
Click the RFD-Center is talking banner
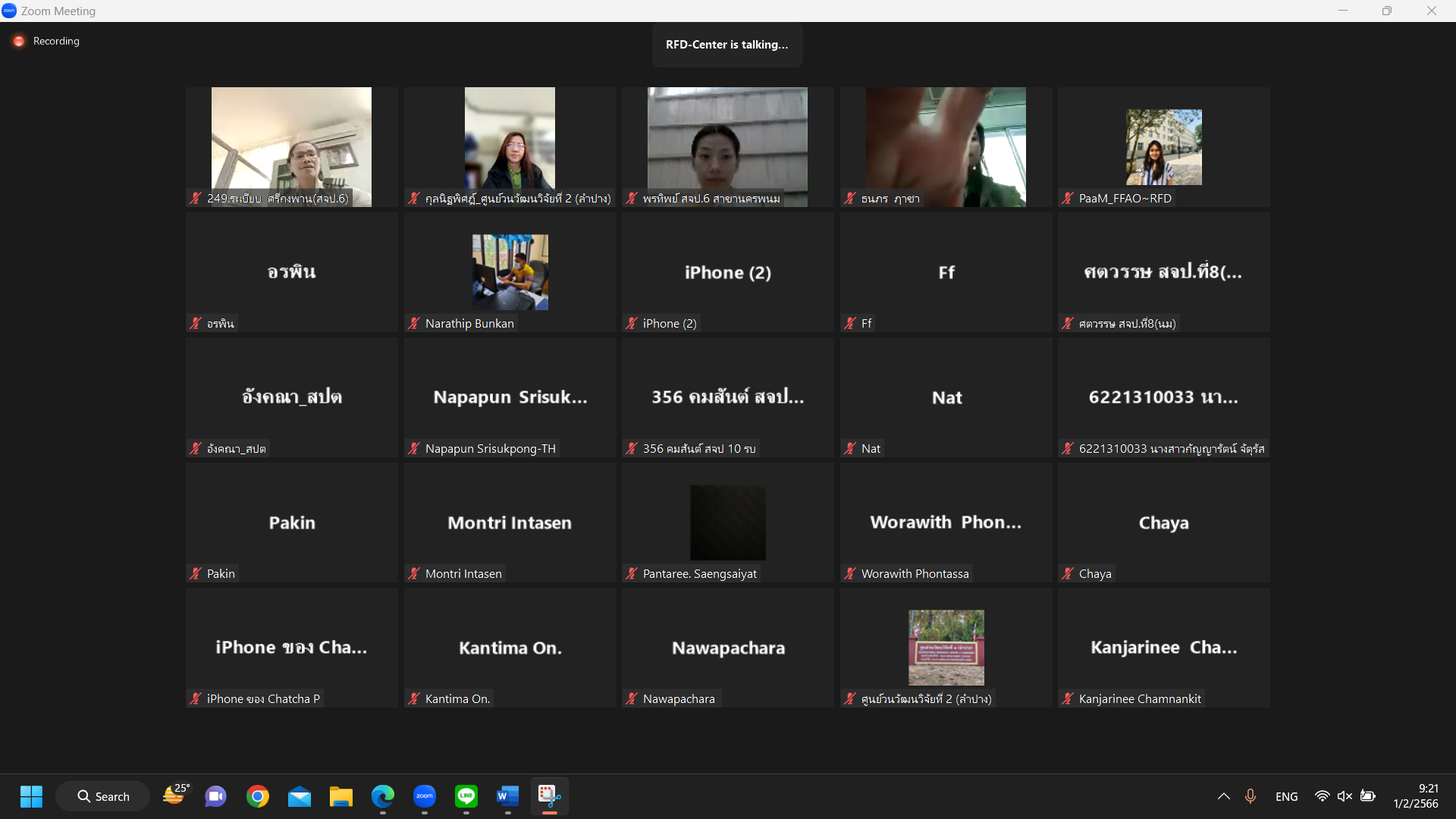(x=726, y=45)
